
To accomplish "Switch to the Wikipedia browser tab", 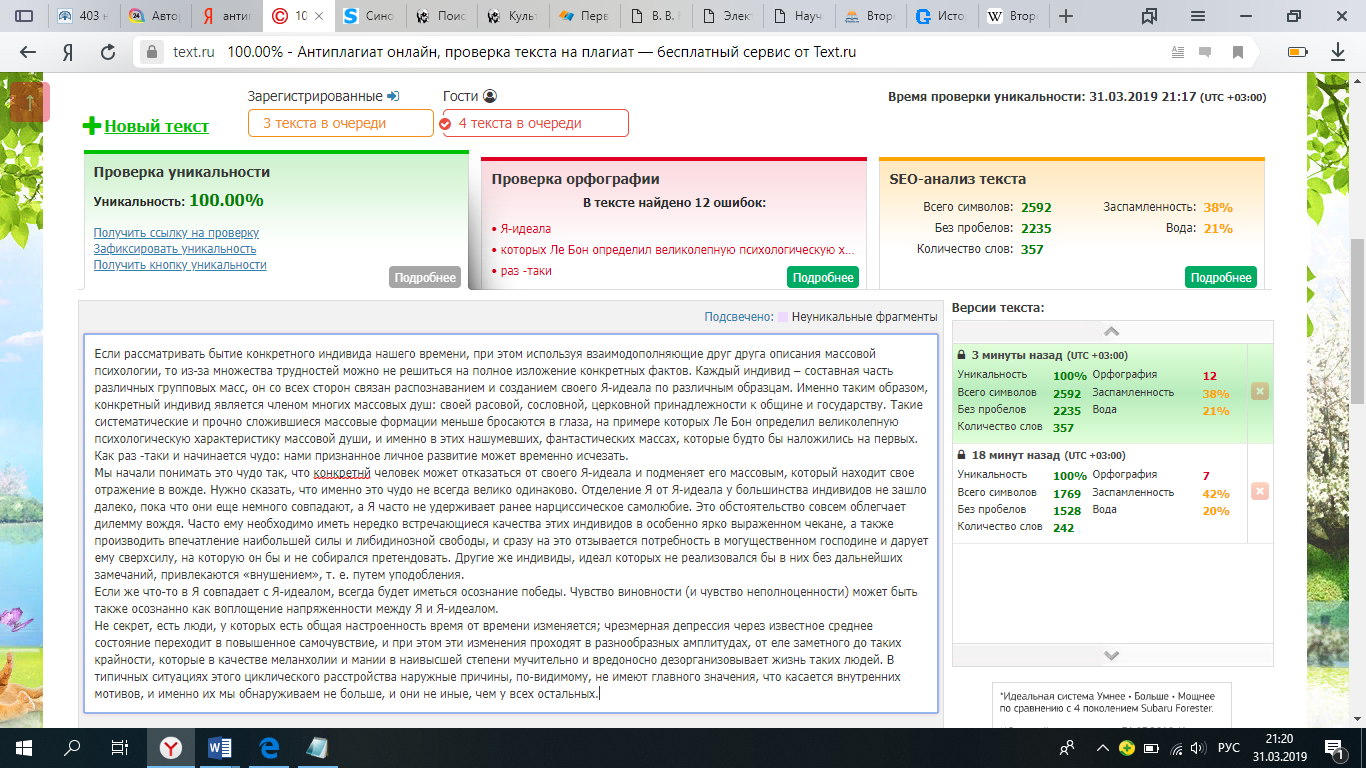I will point(1009,16).
